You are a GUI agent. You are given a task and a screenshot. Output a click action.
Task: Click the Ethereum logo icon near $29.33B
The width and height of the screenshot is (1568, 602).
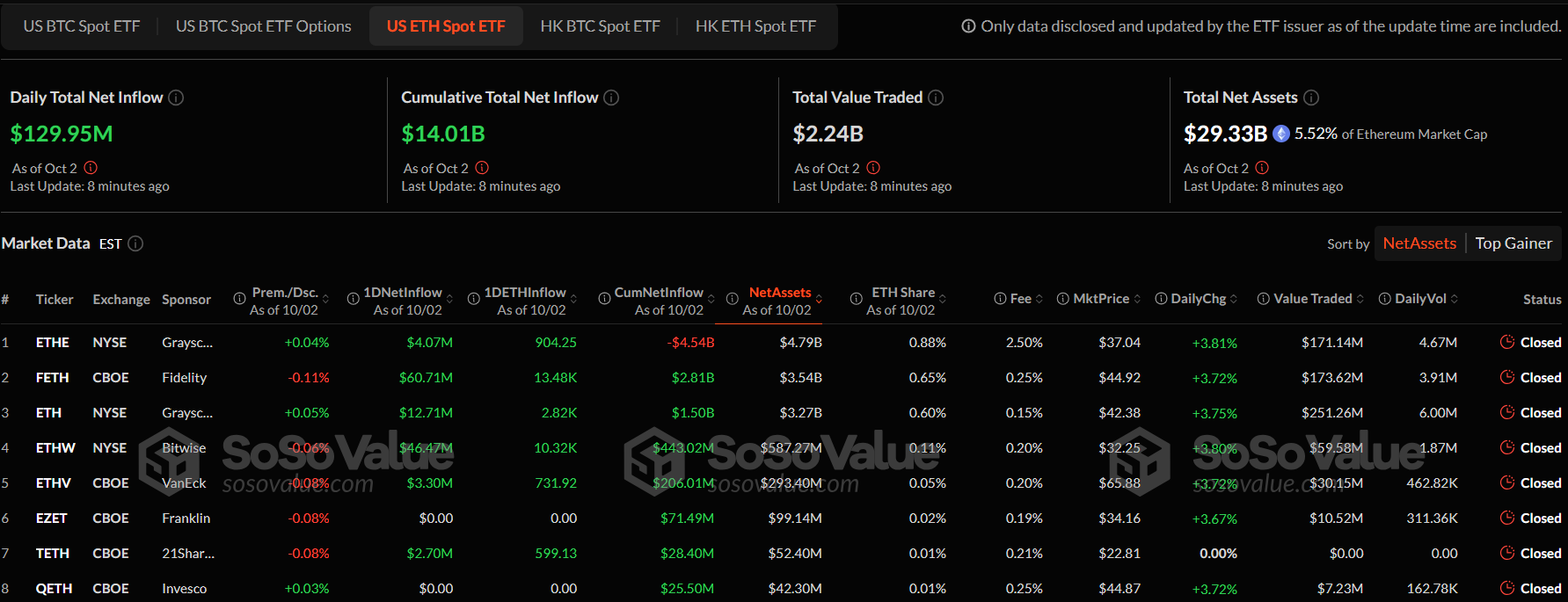1281,134
